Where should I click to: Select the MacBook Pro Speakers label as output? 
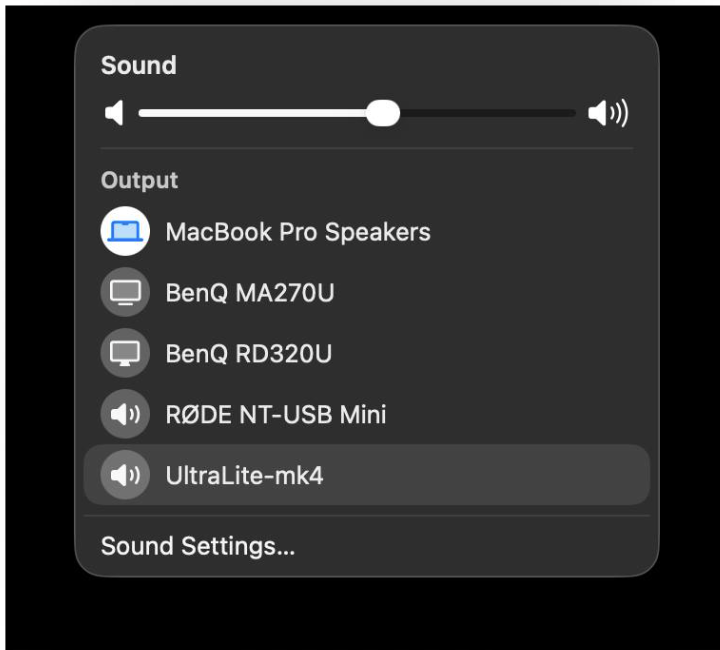(298, 232)
